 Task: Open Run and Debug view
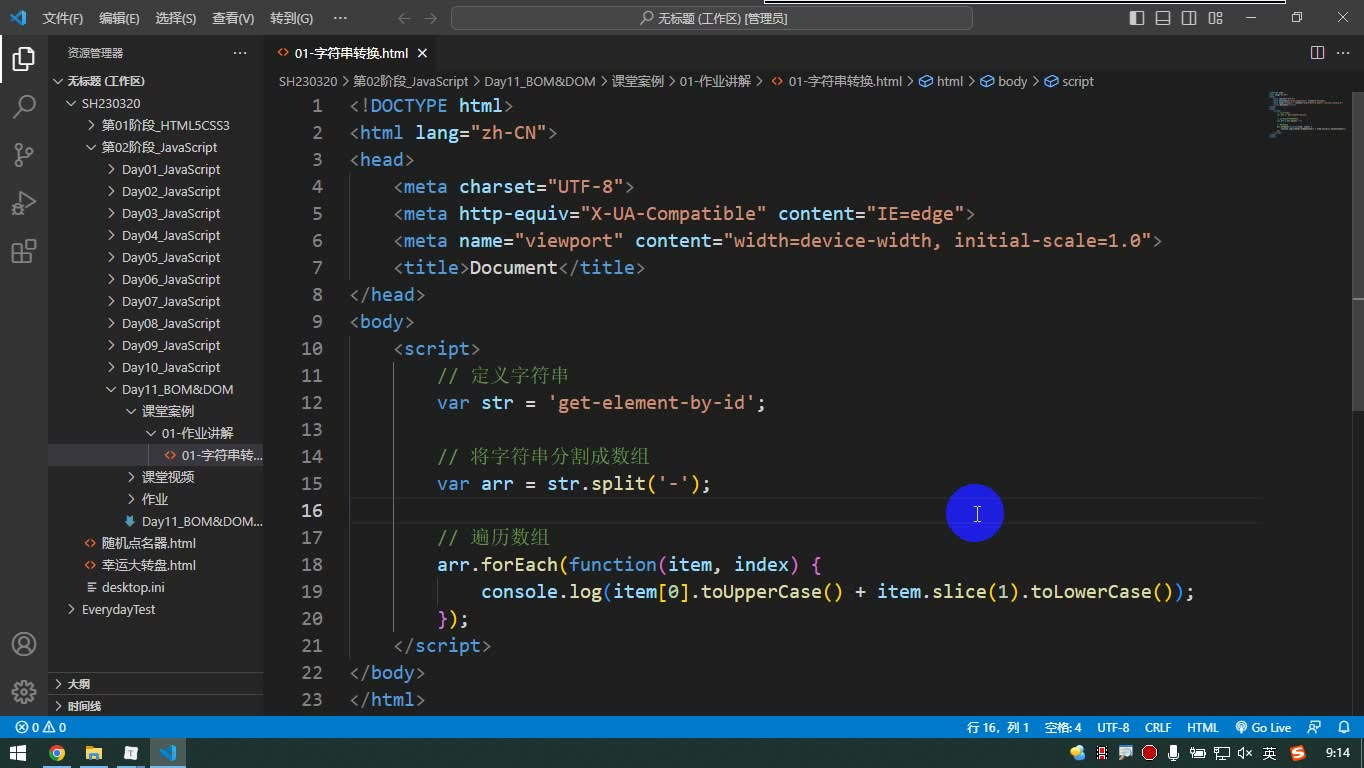tap(24, 203)
